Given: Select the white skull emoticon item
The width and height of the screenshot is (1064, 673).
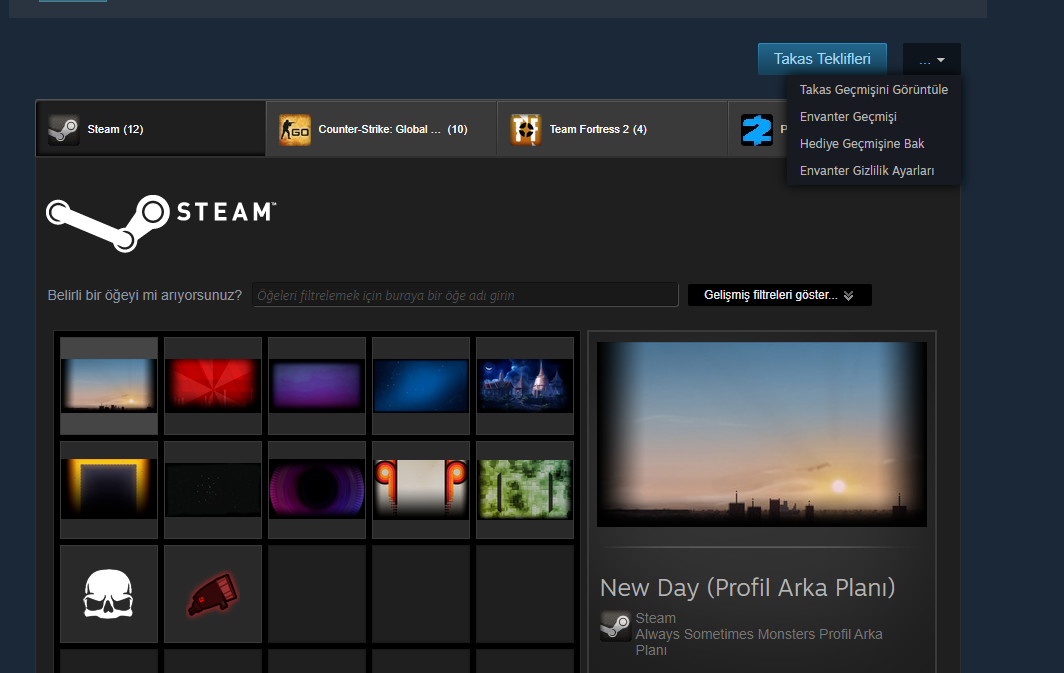Looking at the screenshot, I should (109, 594).
